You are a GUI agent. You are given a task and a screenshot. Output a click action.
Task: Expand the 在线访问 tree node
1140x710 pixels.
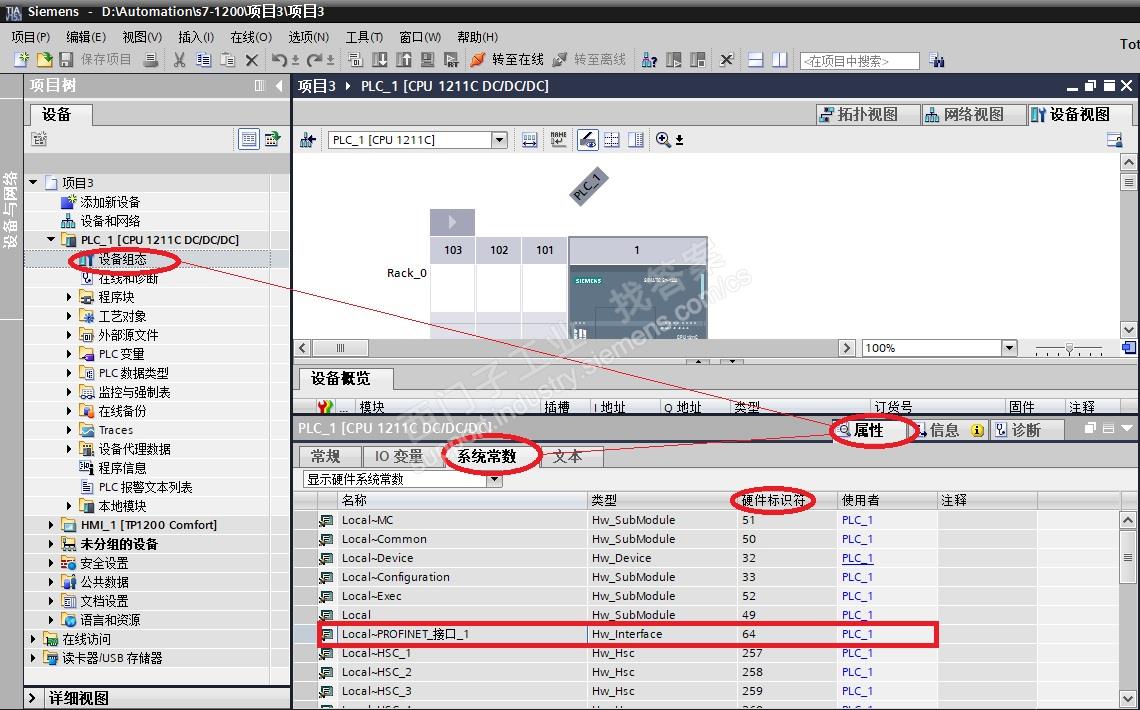(x=33, y=638)
